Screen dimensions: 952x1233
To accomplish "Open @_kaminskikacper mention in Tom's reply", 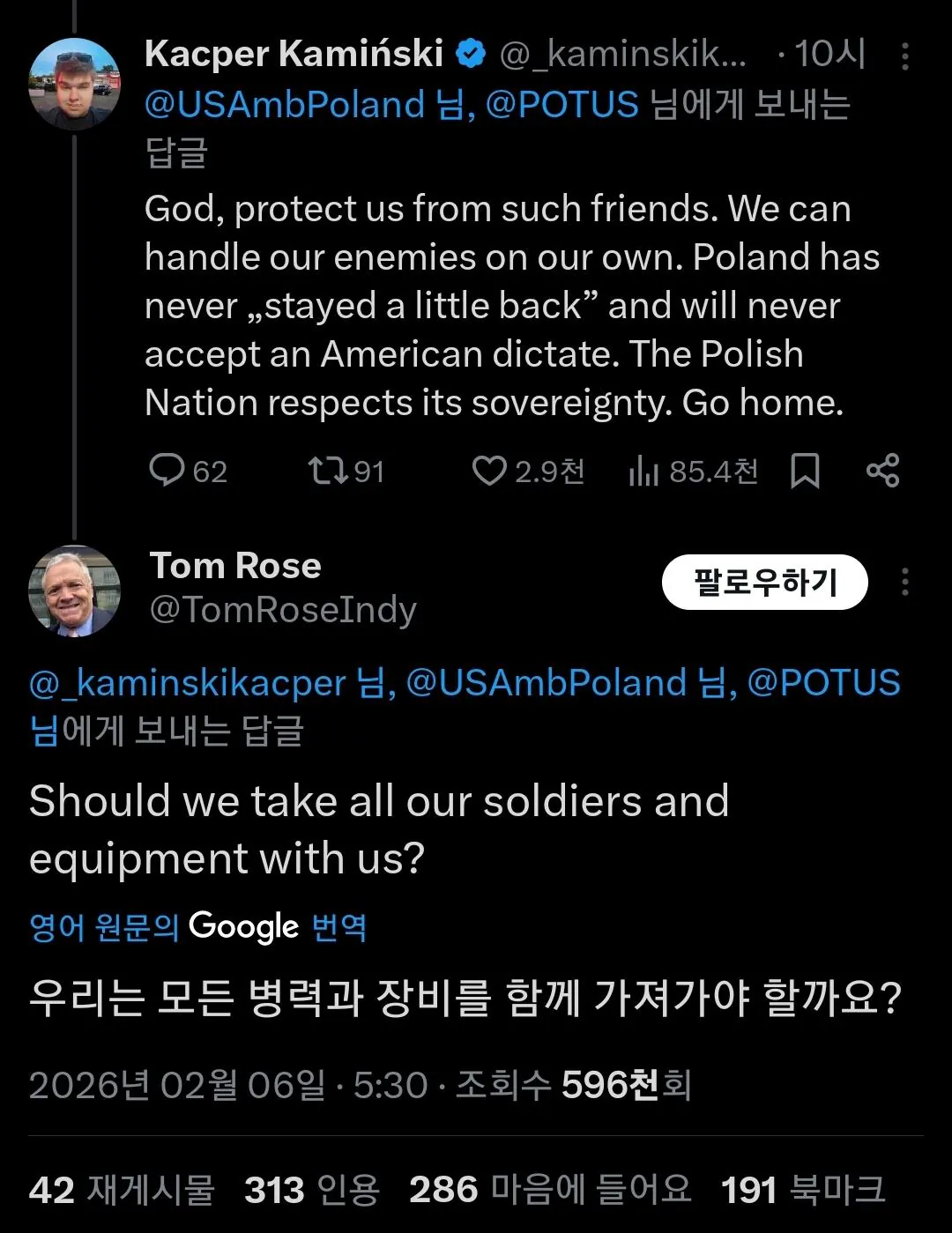I will [x=188, y=684].
